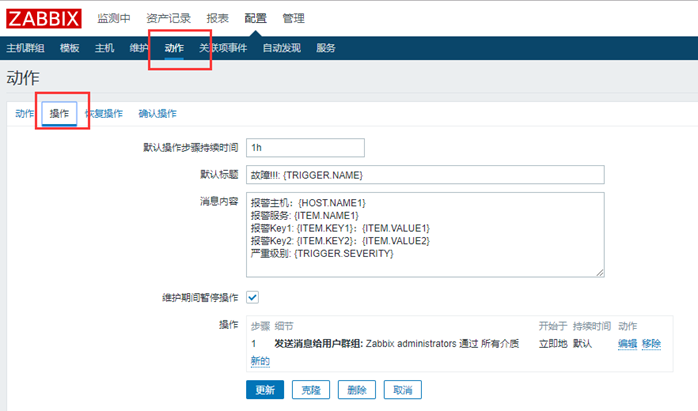The height and width of the screenshot is (411, 698).
Task: Switch to the 恢复操作 tab
Action: click(x=104, y=114)
